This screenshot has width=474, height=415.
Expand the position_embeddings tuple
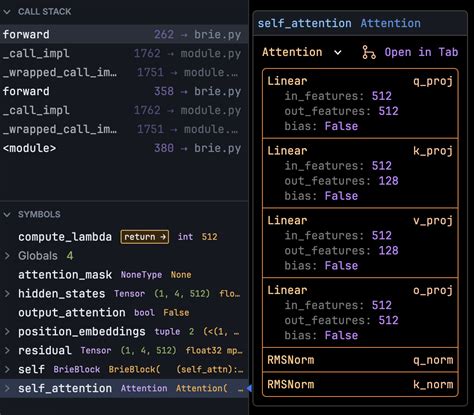pos(7,332)
